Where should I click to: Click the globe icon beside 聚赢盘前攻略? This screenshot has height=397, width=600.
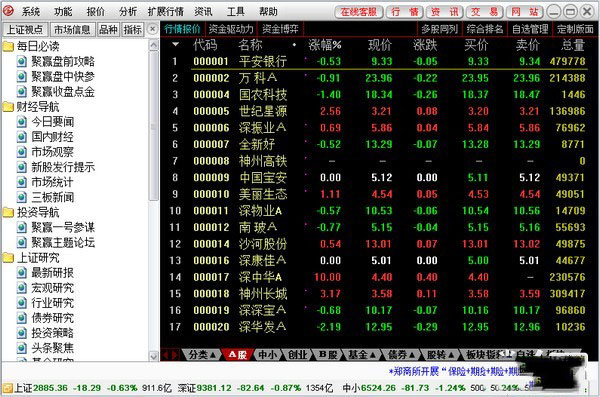(22, 62)
